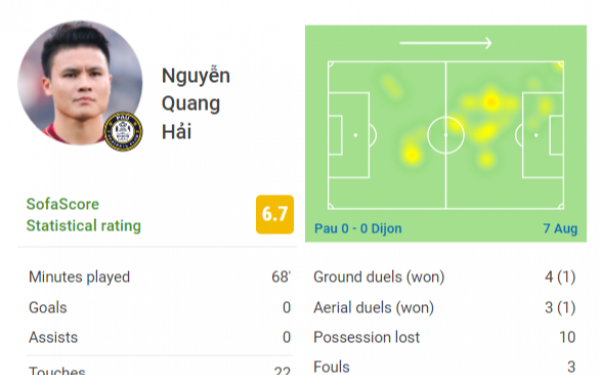
Task: Click the yellow 6.7 rating badge
Action: (275, 214)
